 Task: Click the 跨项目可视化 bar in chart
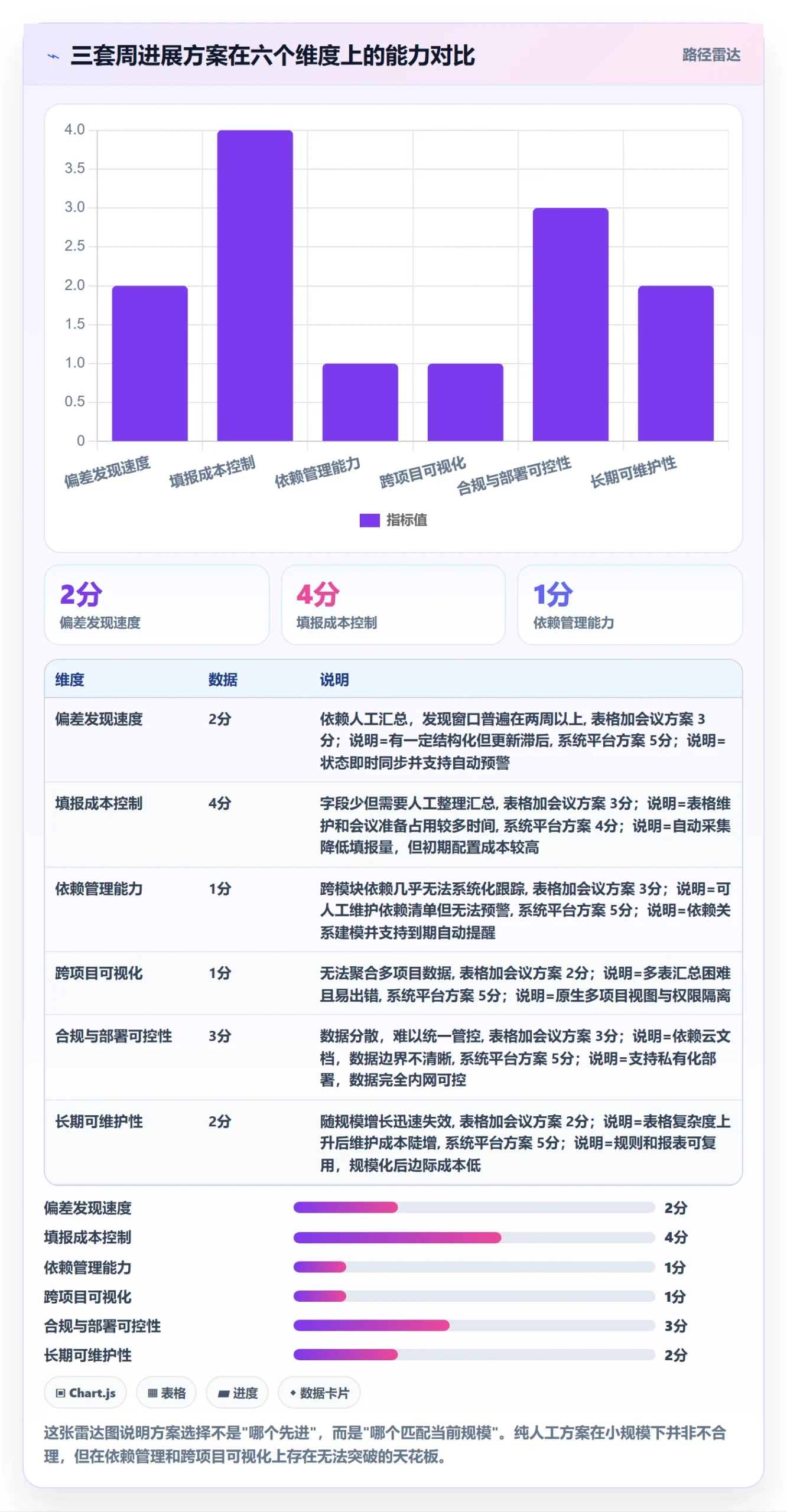pos(465,402)
